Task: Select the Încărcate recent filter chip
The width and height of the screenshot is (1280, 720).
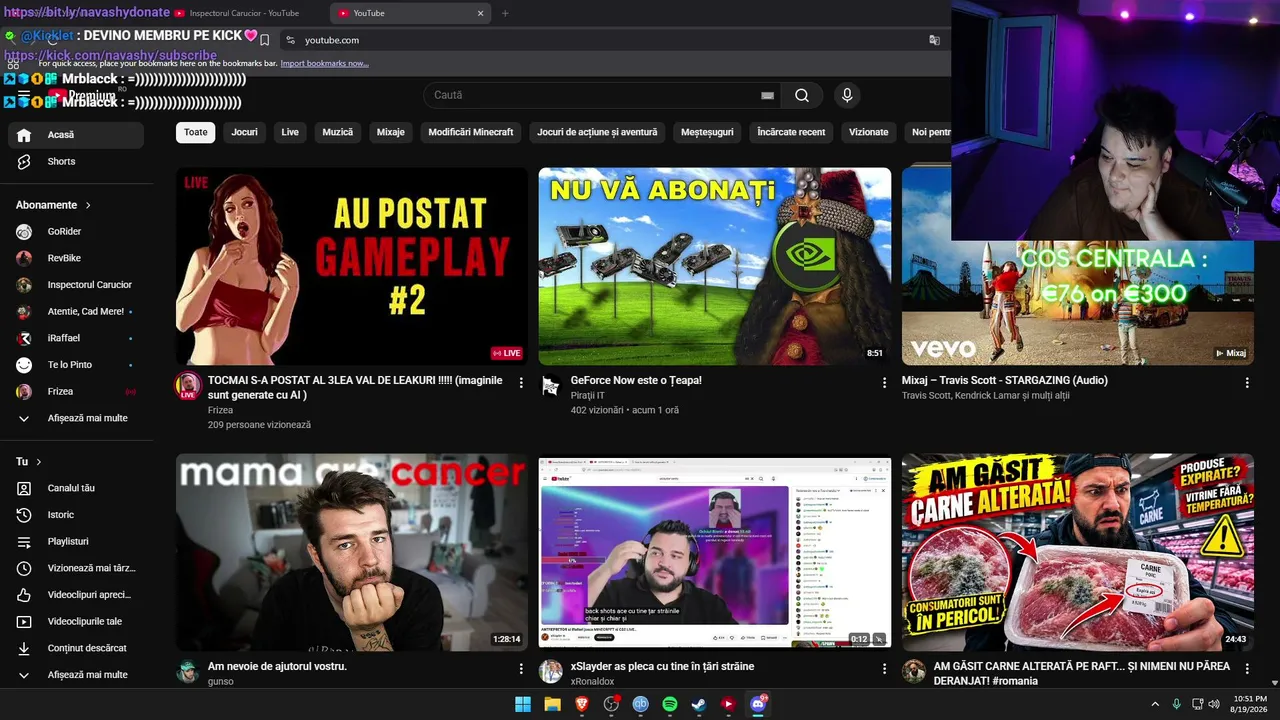Action: pos(791,132)
